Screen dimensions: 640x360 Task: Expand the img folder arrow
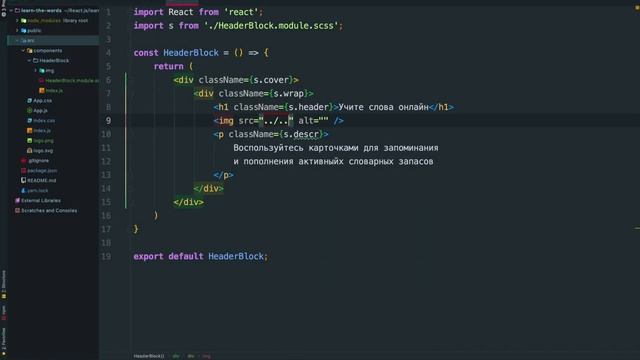pos(36,71)
